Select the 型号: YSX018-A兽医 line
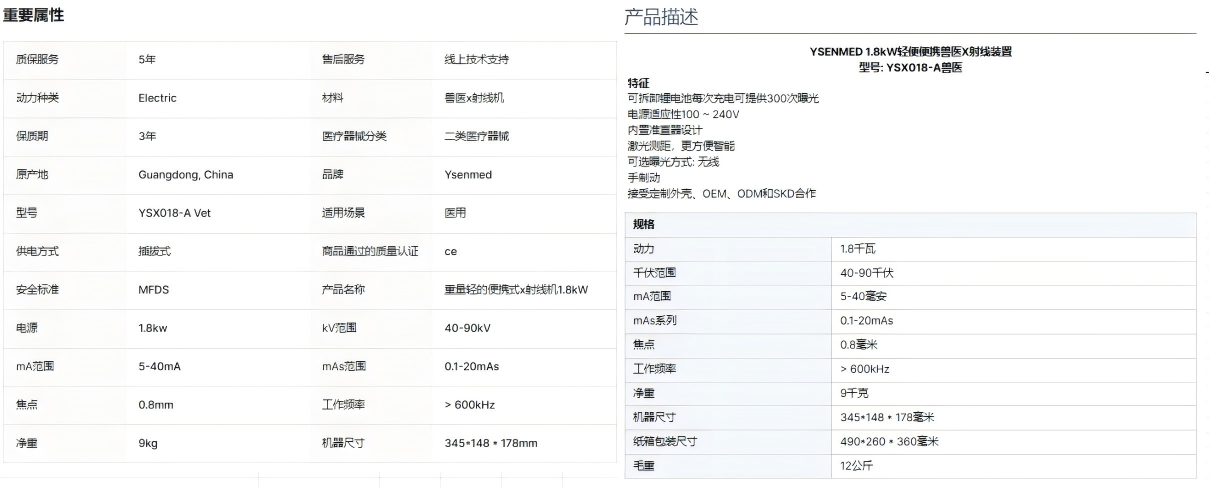 click(x=910, y=67)
